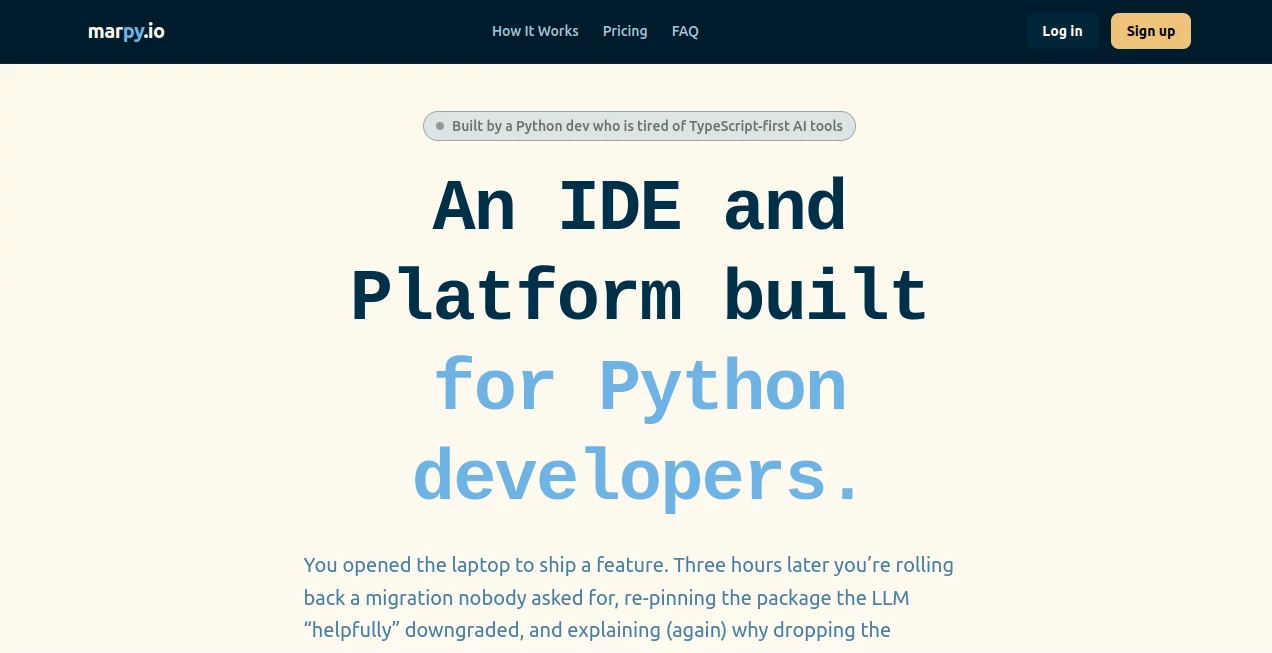Click the 'Built by a Python dev' badge
Image resolution: width=1272 pixels, height=653 pixels.
[x=639, y=126]
